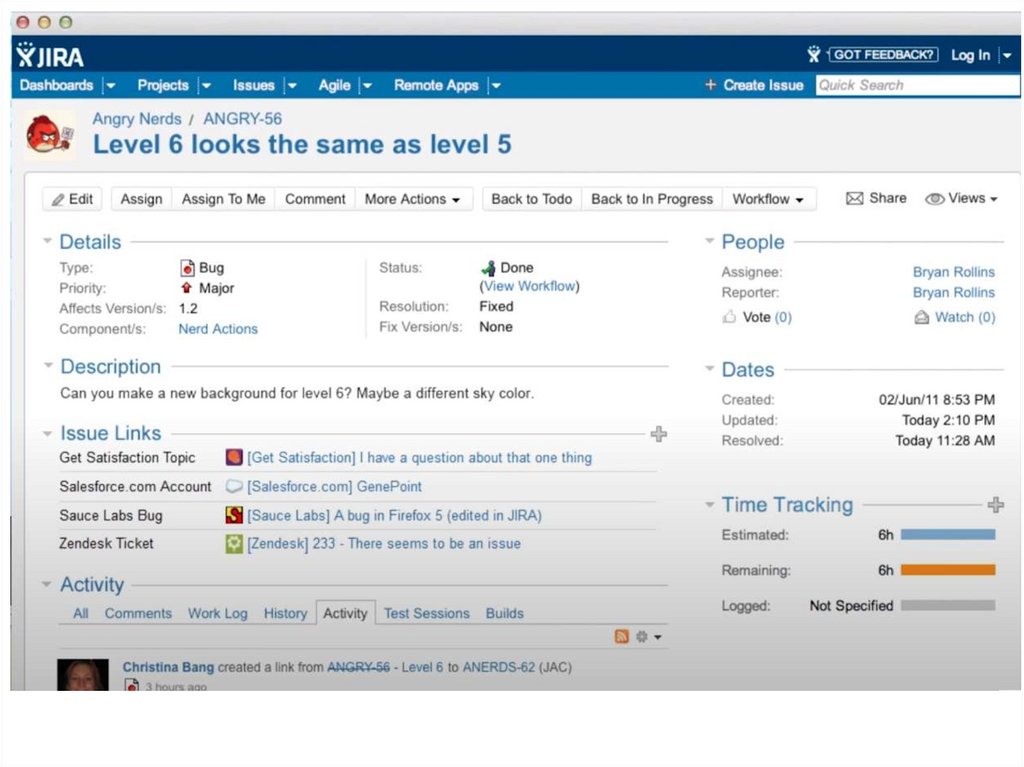This screenshot has height=767, width=1024.
Task: Open the Dashboards dropdown arrow
Action: click(111, 86)
